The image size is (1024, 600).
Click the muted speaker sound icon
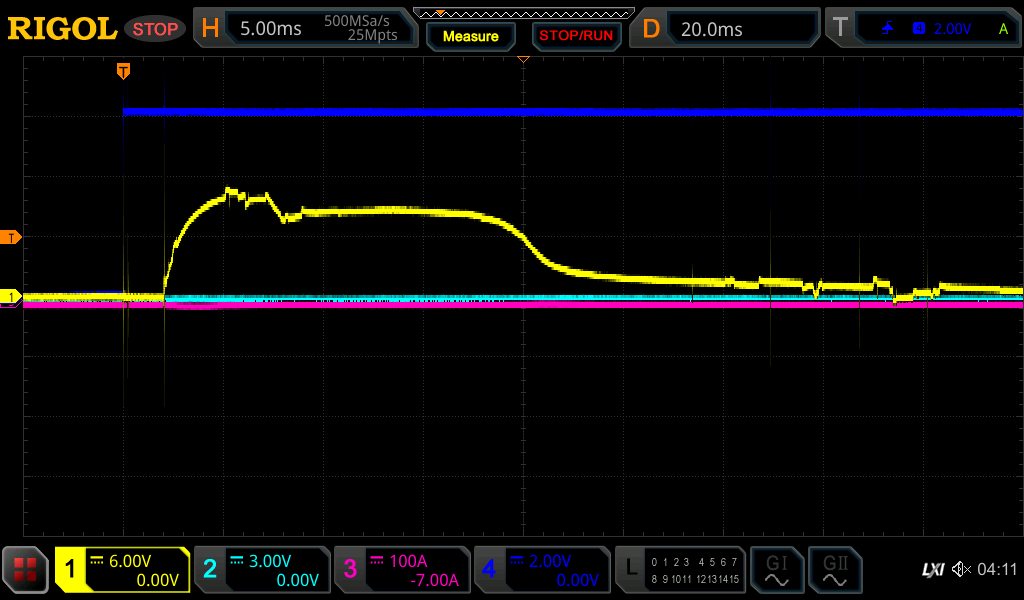coord(961,570)
